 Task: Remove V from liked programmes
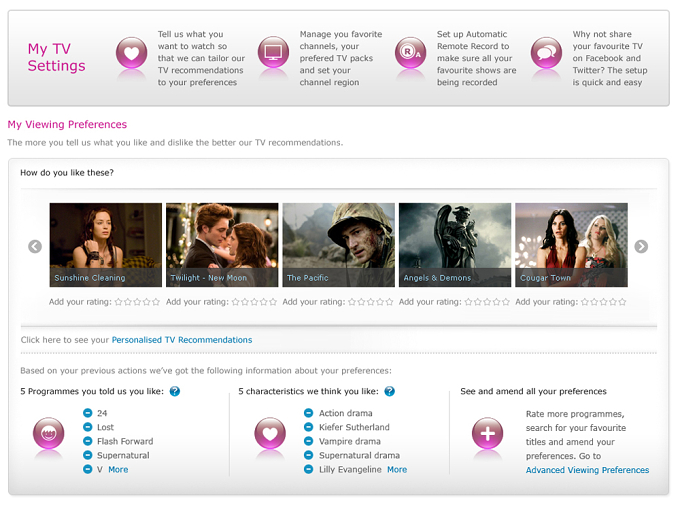tap(88, 469)
